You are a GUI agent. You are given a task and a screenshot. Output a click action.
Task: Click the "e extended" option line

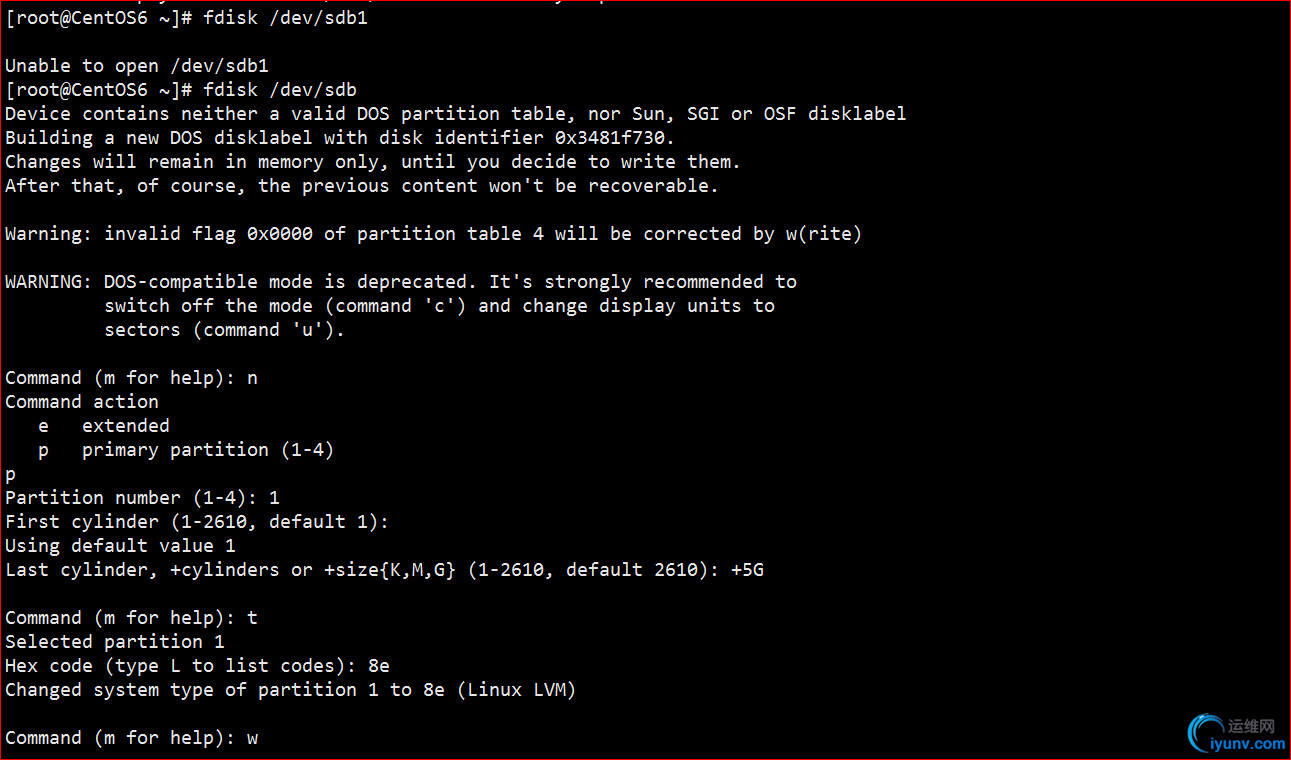(104, 426)
